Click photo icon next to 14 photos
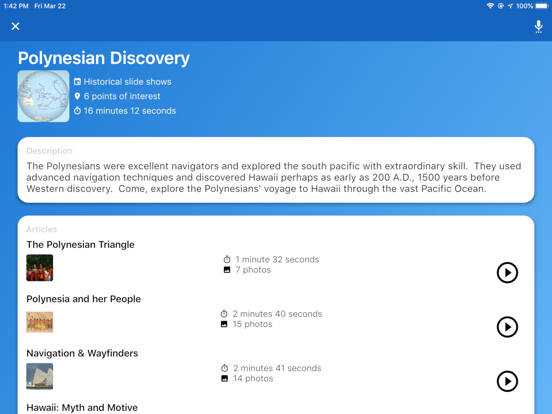552x414 pixels. pos(225,378)
